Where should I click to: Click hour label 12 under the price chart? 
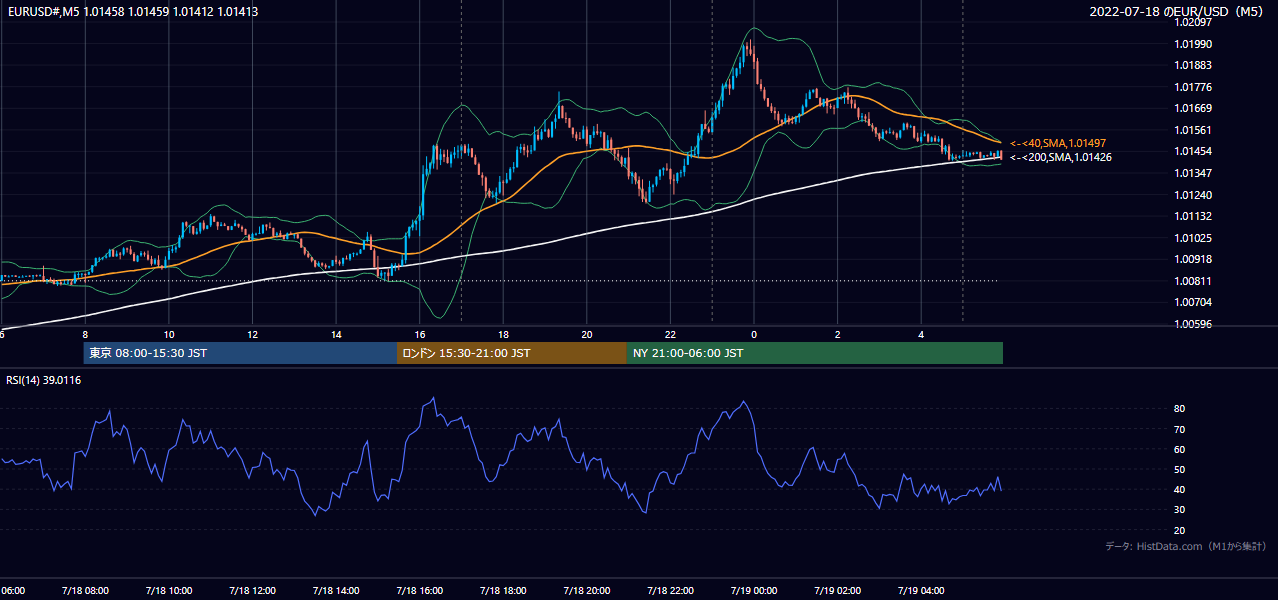tap(252, 334)
